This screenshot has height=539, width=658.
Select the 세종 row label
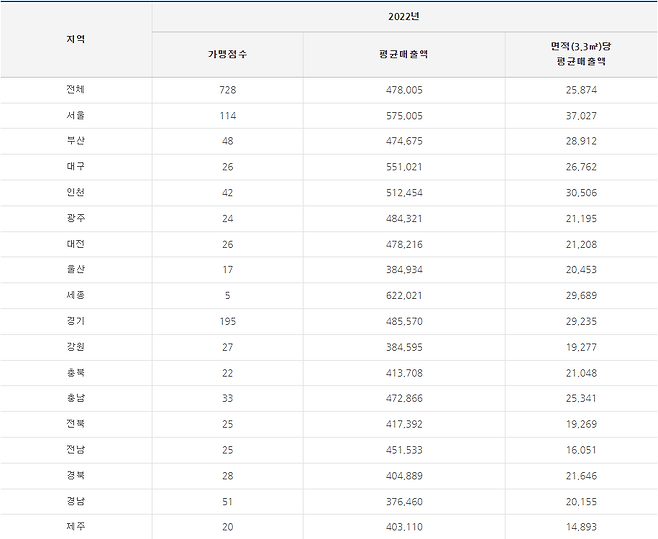(75, 297)
